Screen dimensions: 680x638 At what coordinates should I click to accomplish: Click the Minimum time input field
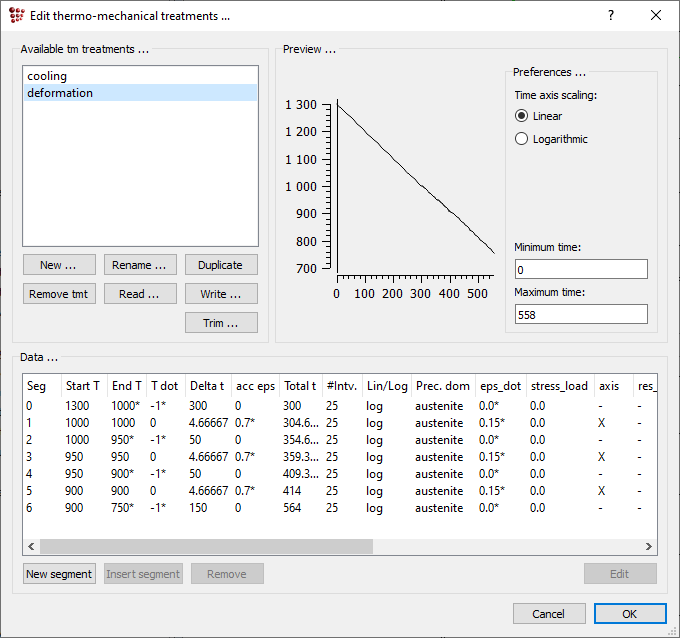pyautogui.click(x=580, y=270)
